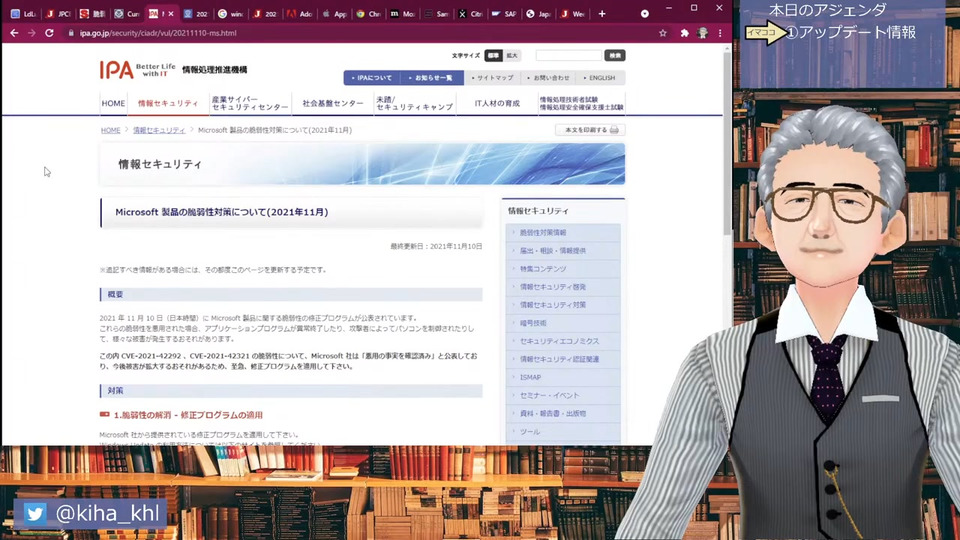Click the page vertical scrollbar thumb

727,144
